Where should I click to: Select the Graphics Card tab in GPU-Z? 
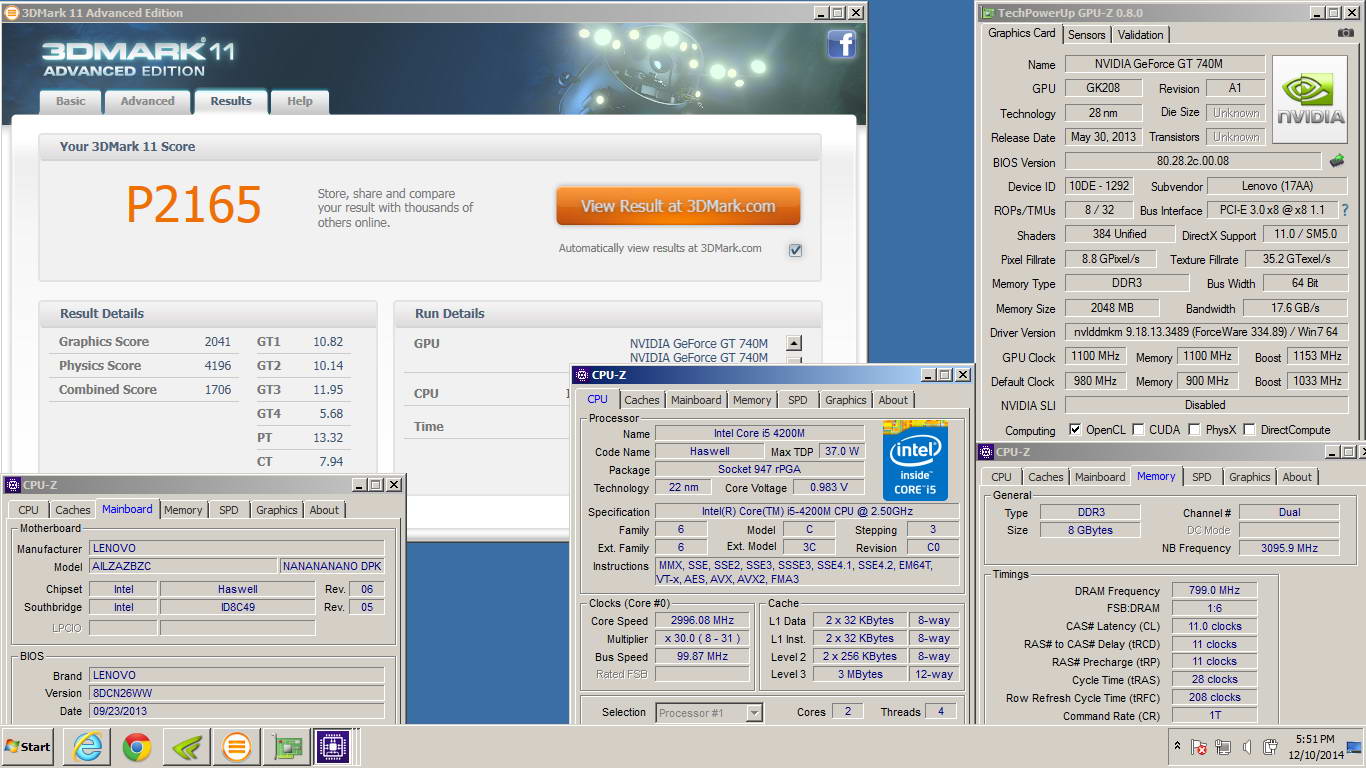click(1022, 33)
